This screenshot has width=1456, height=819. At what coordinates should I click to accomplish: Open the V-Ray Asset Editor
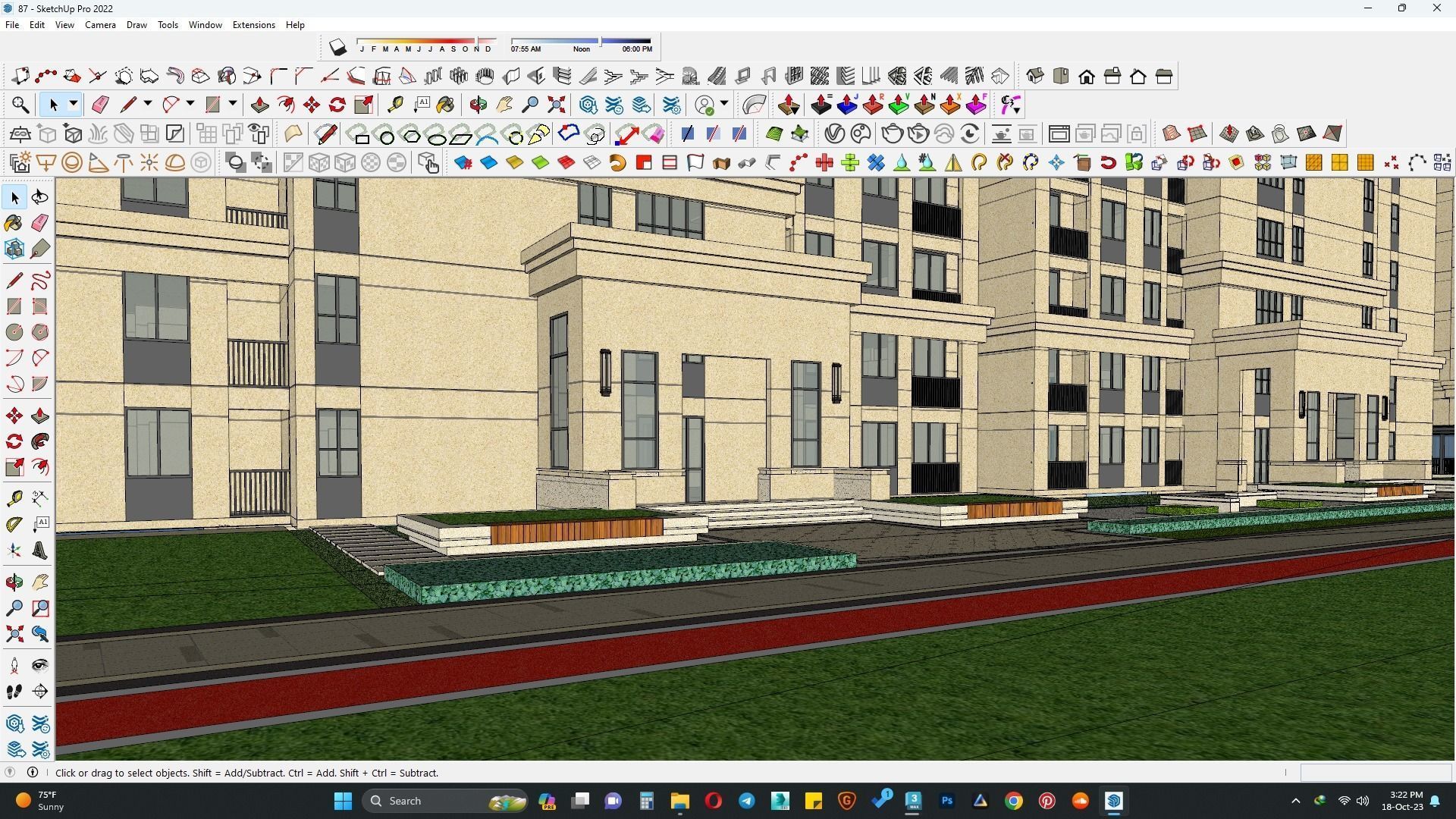pos(834,134)
